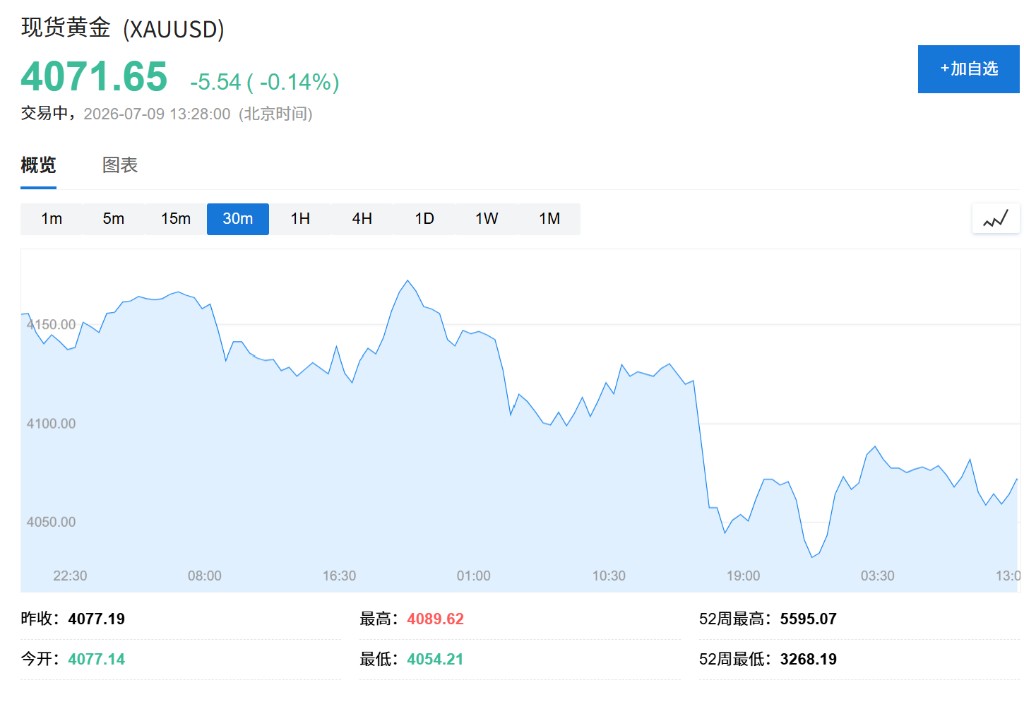Click the 现货黄金 (XAUUSD) title

point(123,29)
